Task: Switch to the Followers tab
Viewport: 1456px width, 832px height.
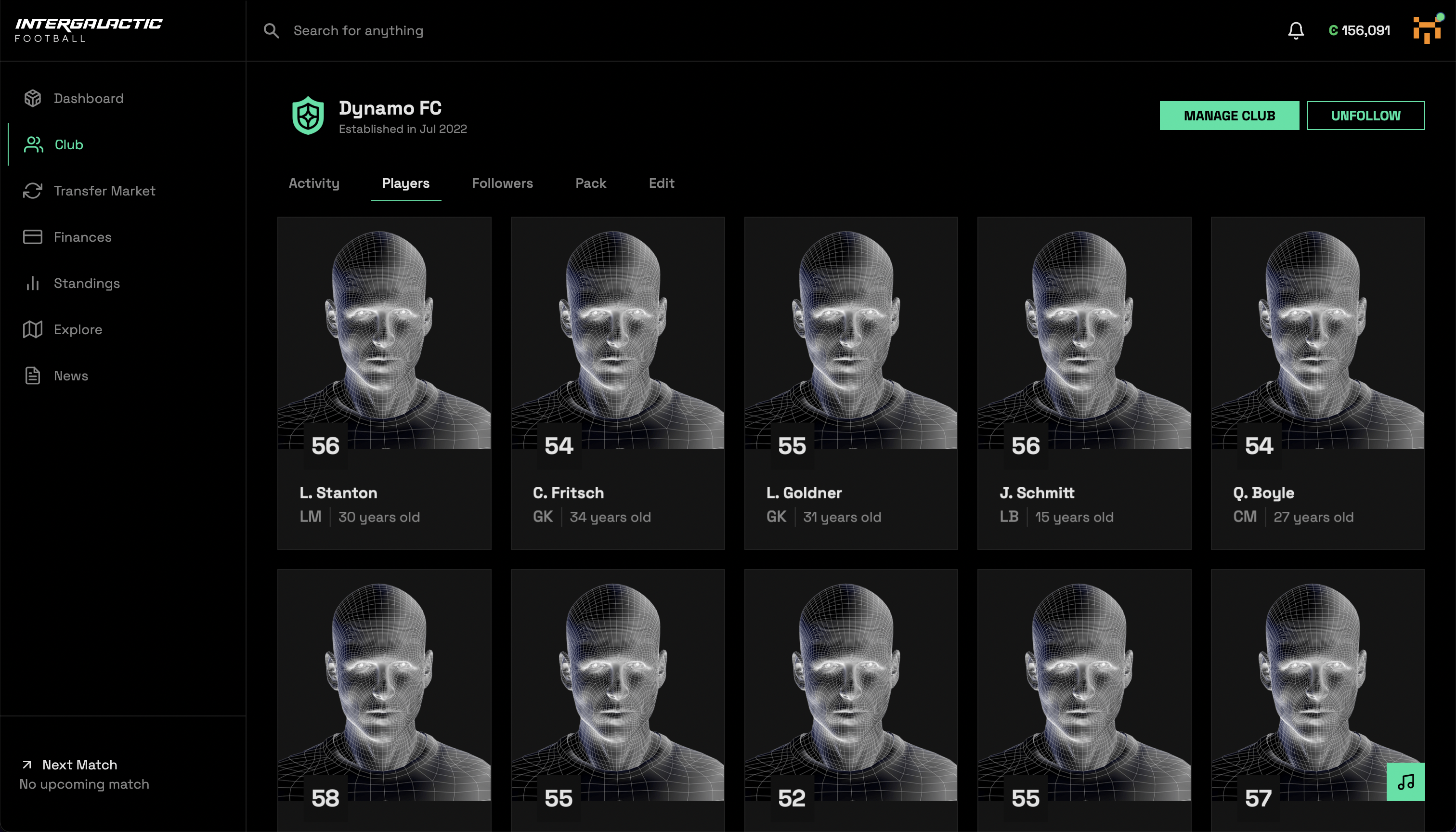Action: 502,183
